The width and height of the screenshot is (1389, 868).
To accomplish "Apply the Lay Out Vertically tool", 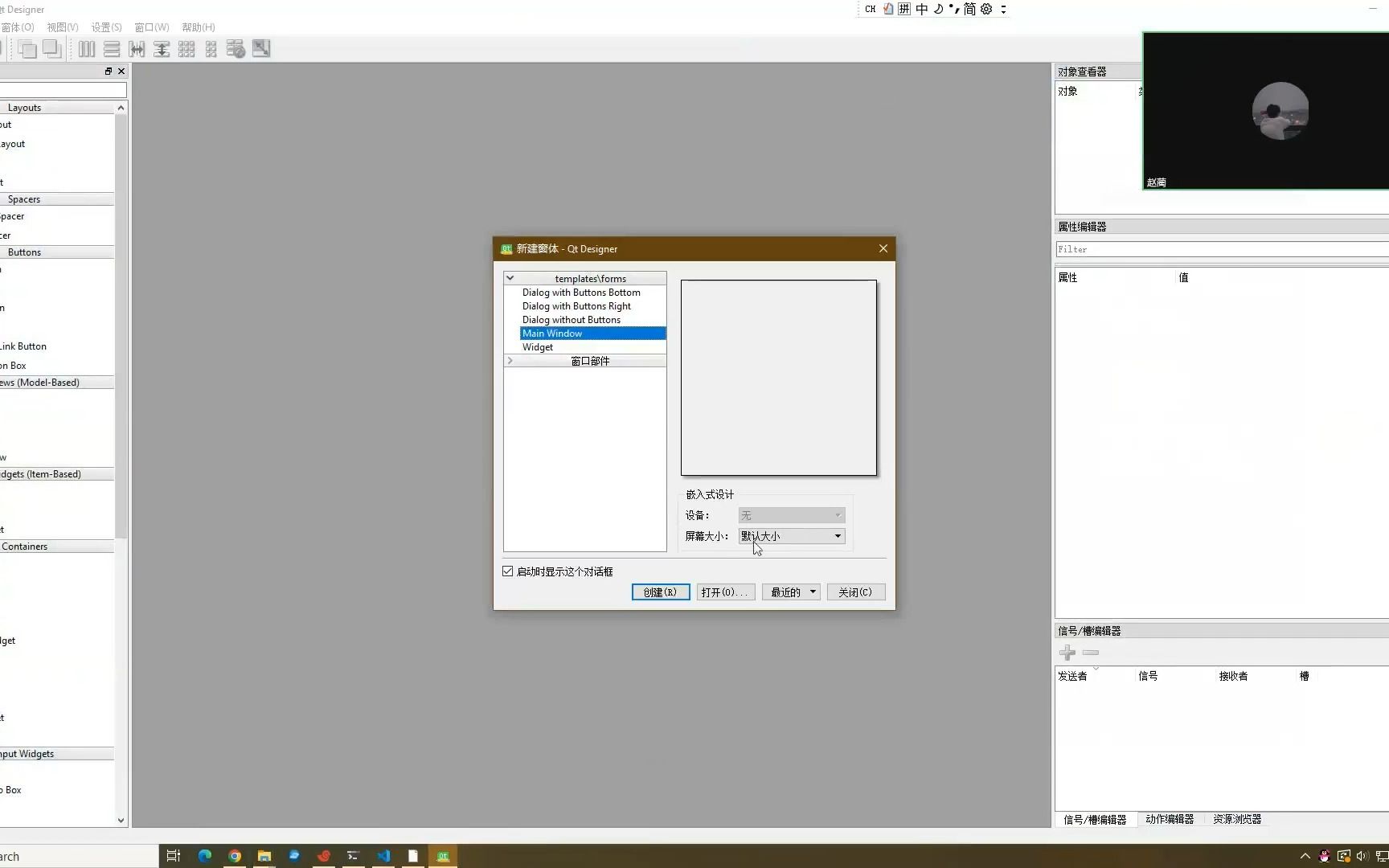I will (112, 49).
